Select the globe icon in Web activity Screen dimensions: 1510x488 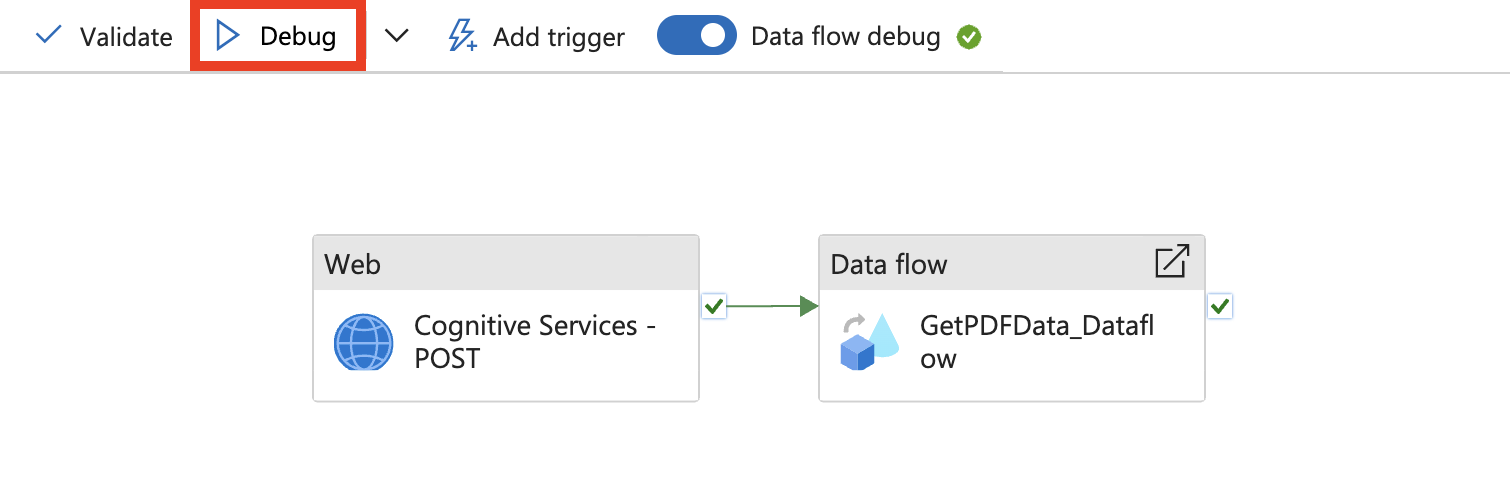363,343
